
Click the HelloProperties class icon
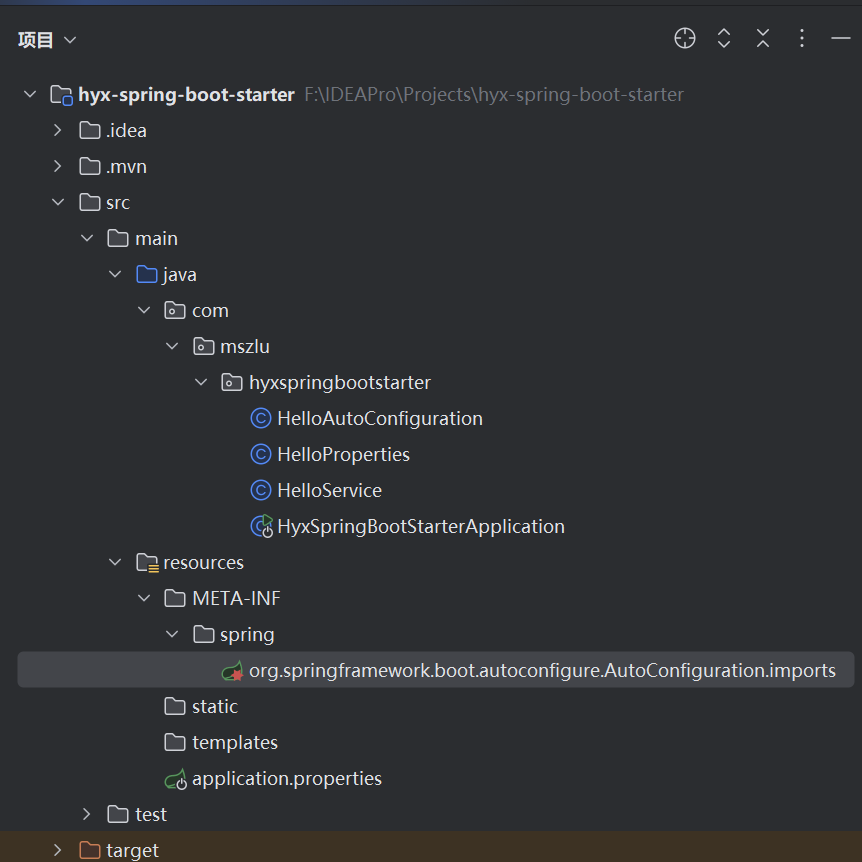[261, 454]
